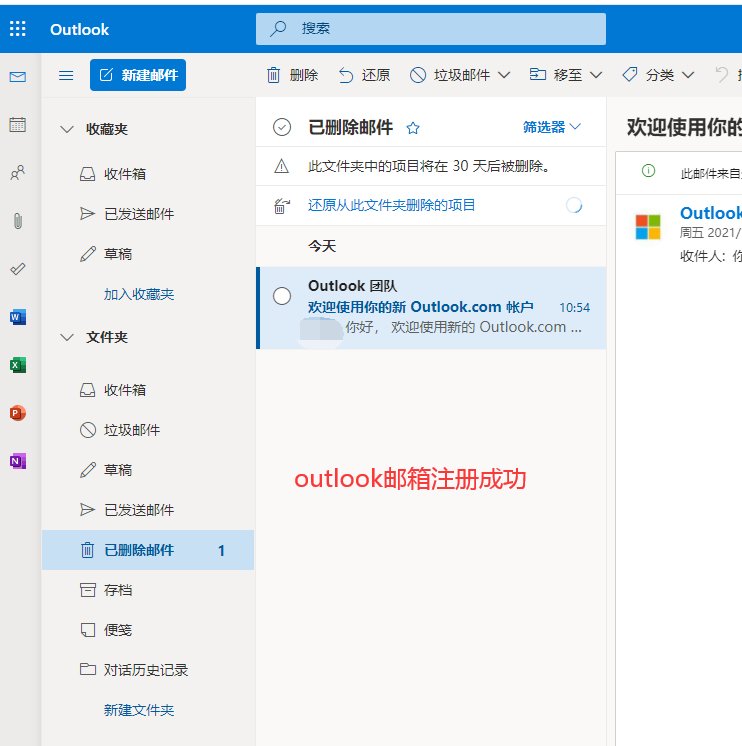The width and height of the screenshot is (742, 746).
Task: Click the 垃圾邮件 junk toolbar button
Action: [451, 75]
